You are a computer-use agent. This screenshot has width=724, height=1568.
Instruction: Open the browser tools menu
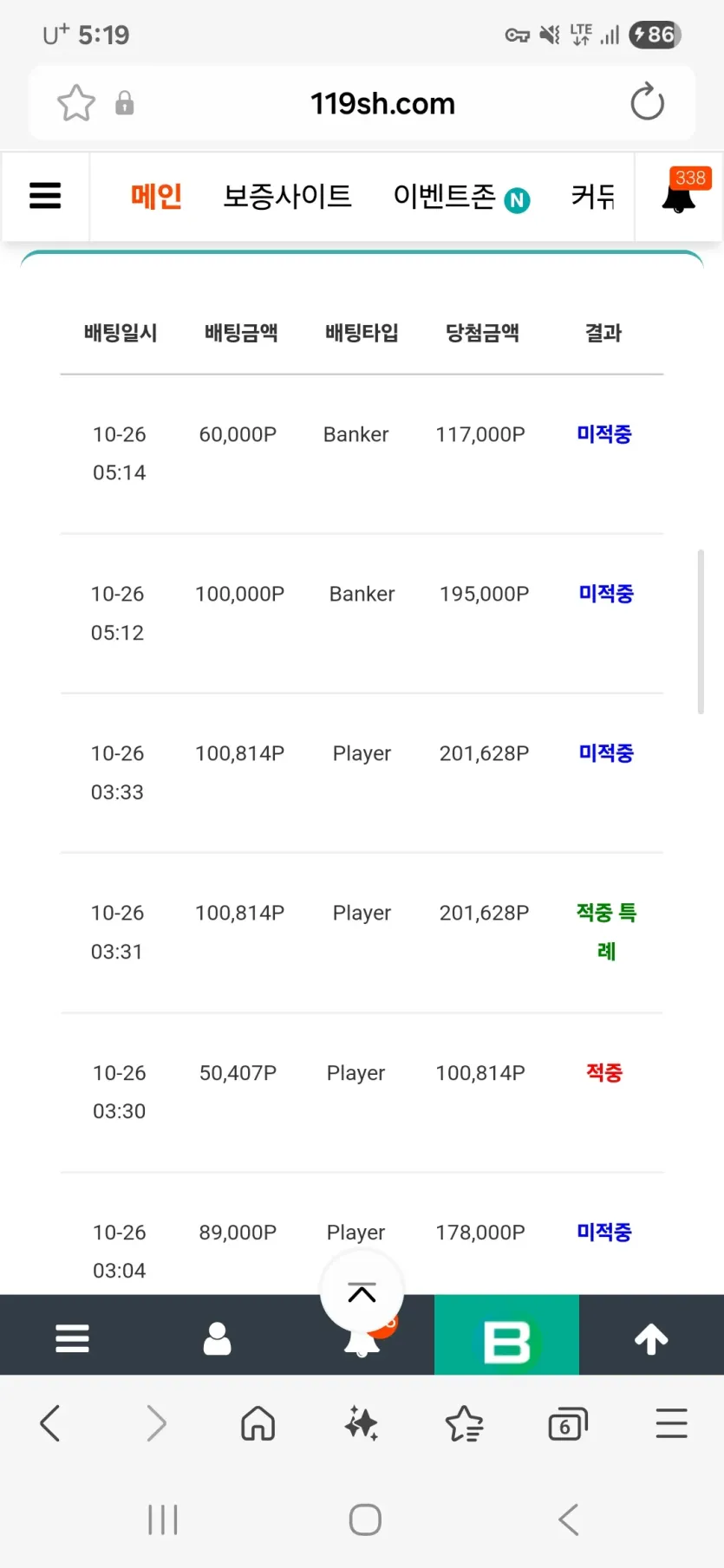pyautogui.click(x=671, y=1423)
